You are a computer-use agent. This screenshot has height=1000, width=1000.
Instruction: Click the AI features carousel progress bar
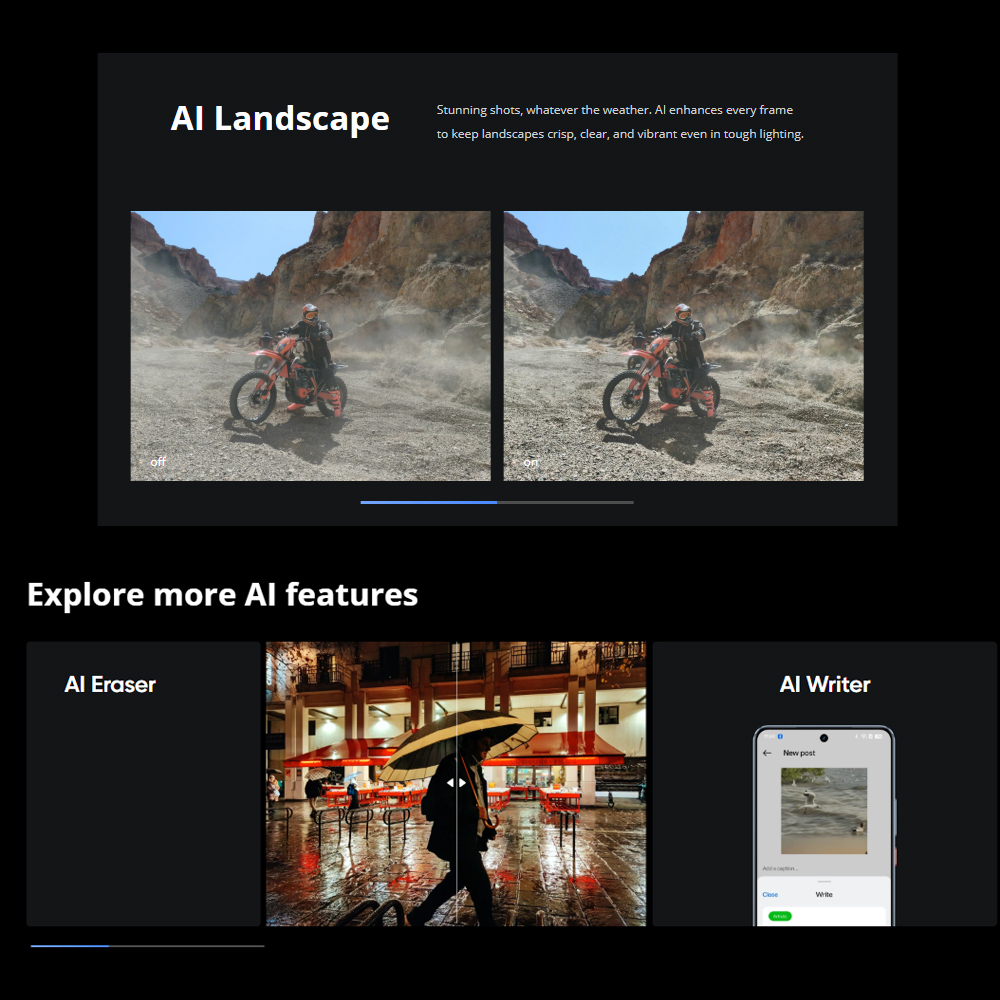click(x=147, y=945)
